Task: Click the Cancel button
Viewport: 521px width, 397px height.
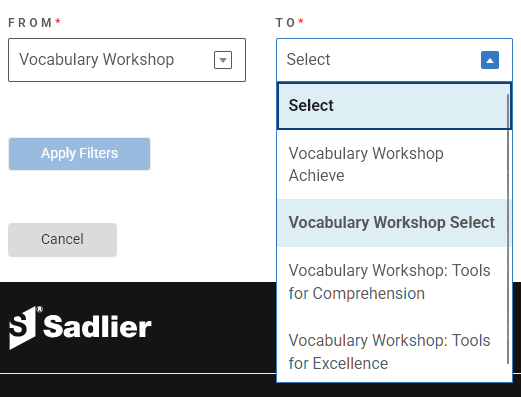Action: coord(62,240)
